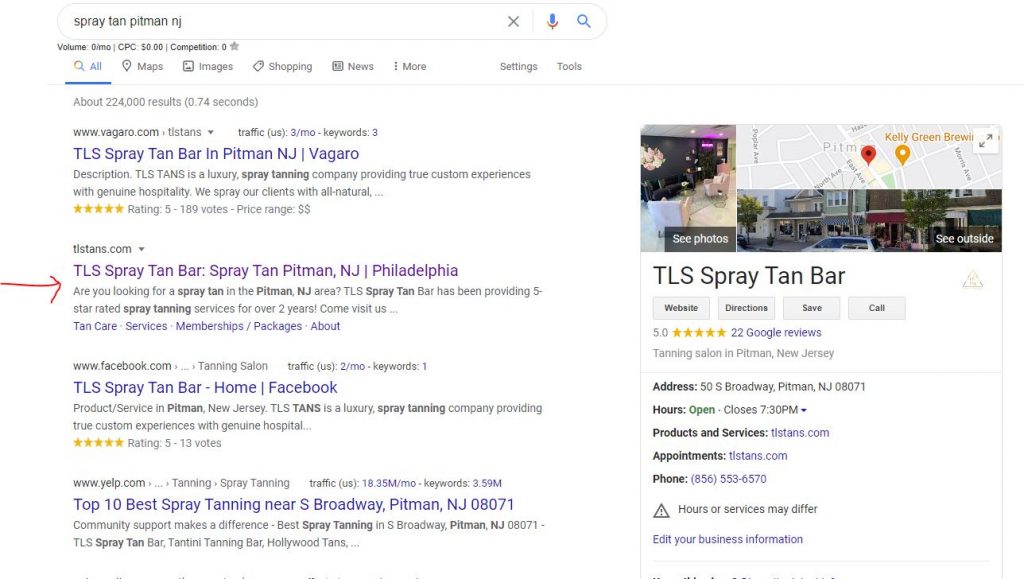The image size is (1024, 579).
Task: Open Memberships / Packages sitelink
Action: 238,326
